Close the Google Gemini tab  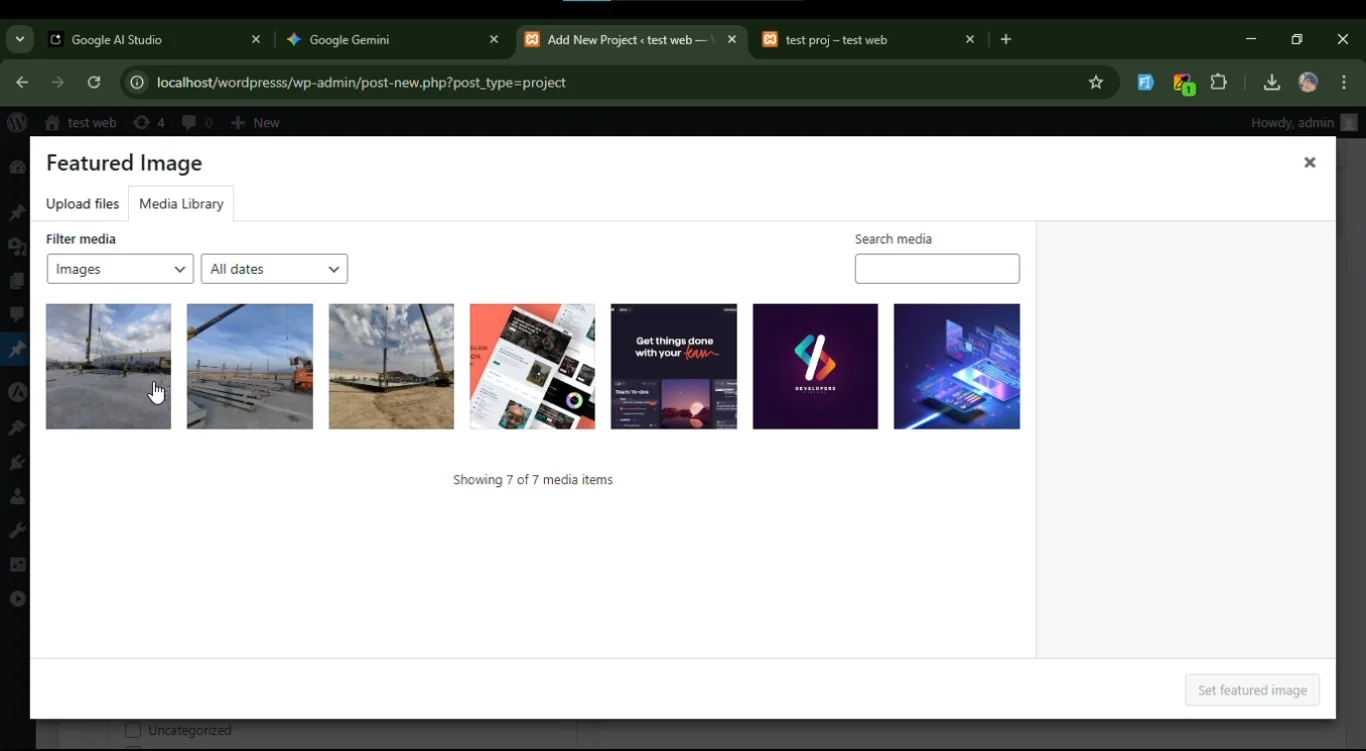[x=494, y=40]
